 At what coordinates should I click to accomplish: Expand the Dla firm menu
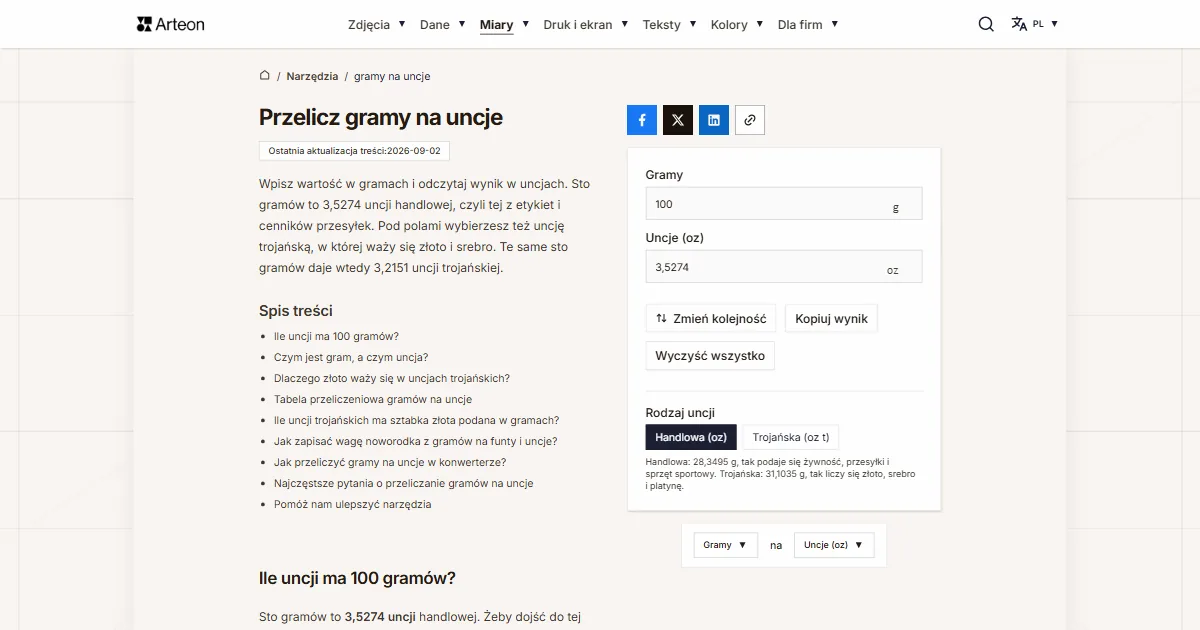tap(808, 24)
